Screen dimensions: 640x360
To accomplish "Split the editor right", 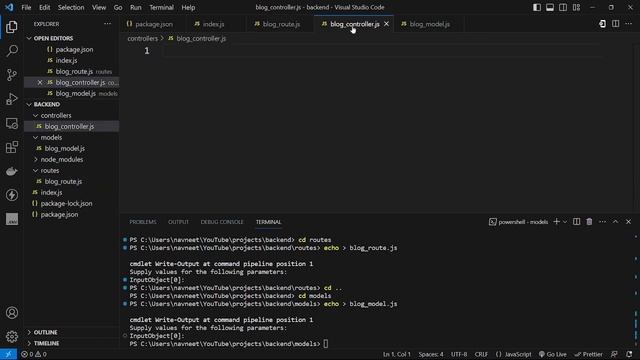I will tap(616, 24).
